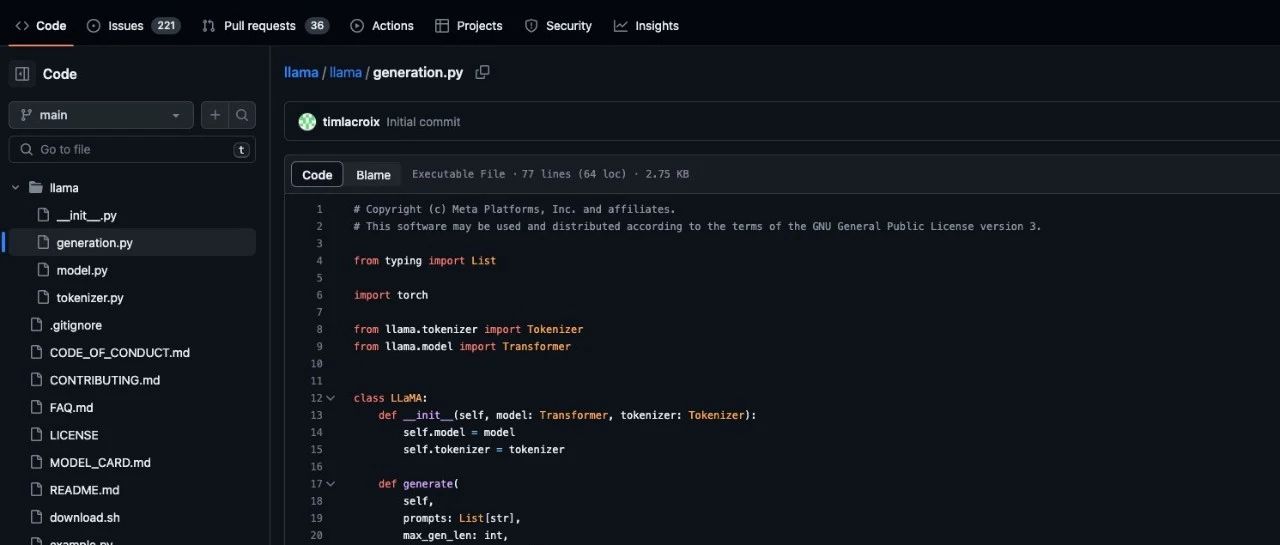1280x545 pixels.
Task: Collapse class LLaMA at line 12
Action: tap(331, 398)
